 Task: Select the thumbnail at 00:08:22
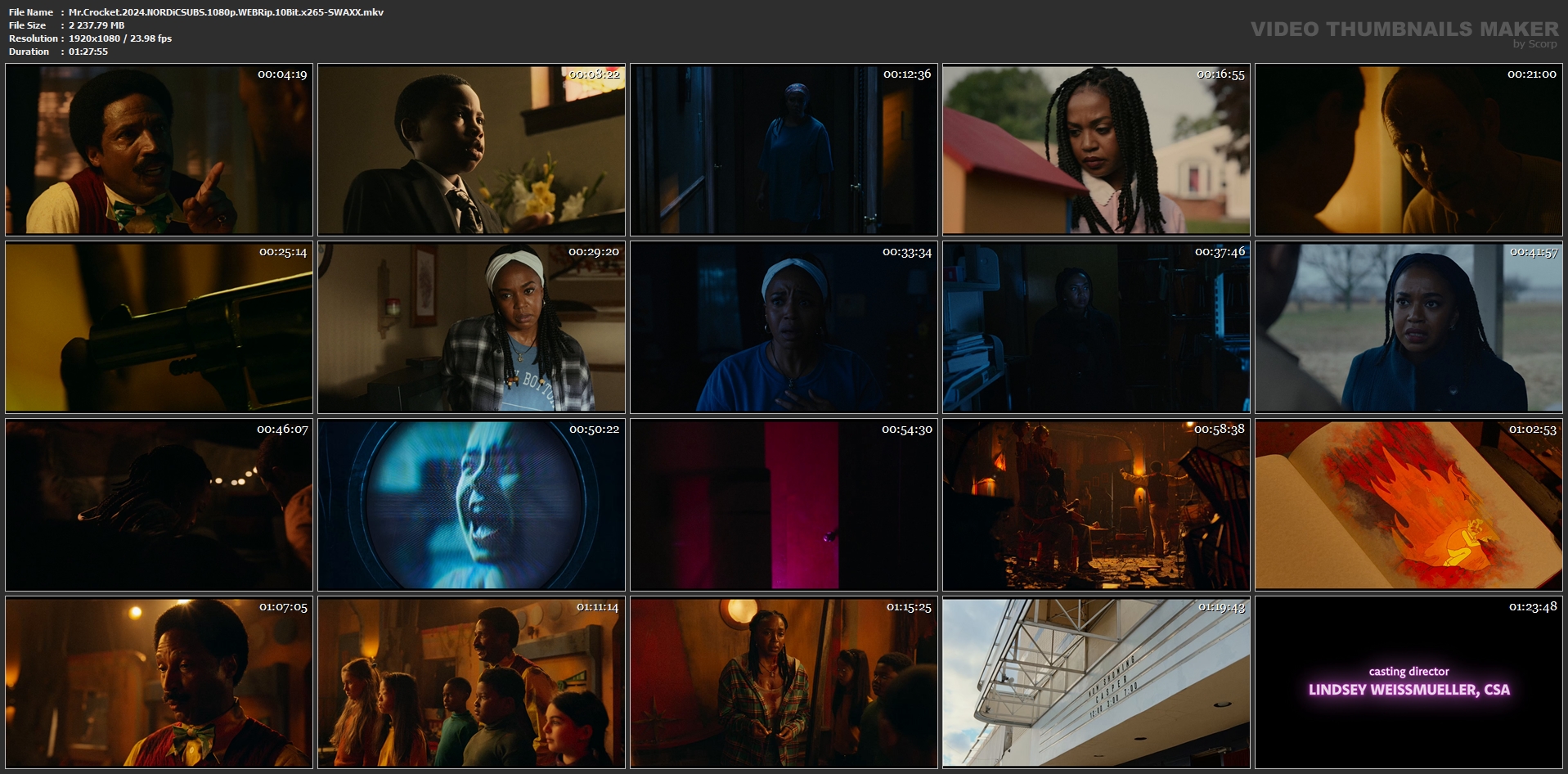pos(471,150)
